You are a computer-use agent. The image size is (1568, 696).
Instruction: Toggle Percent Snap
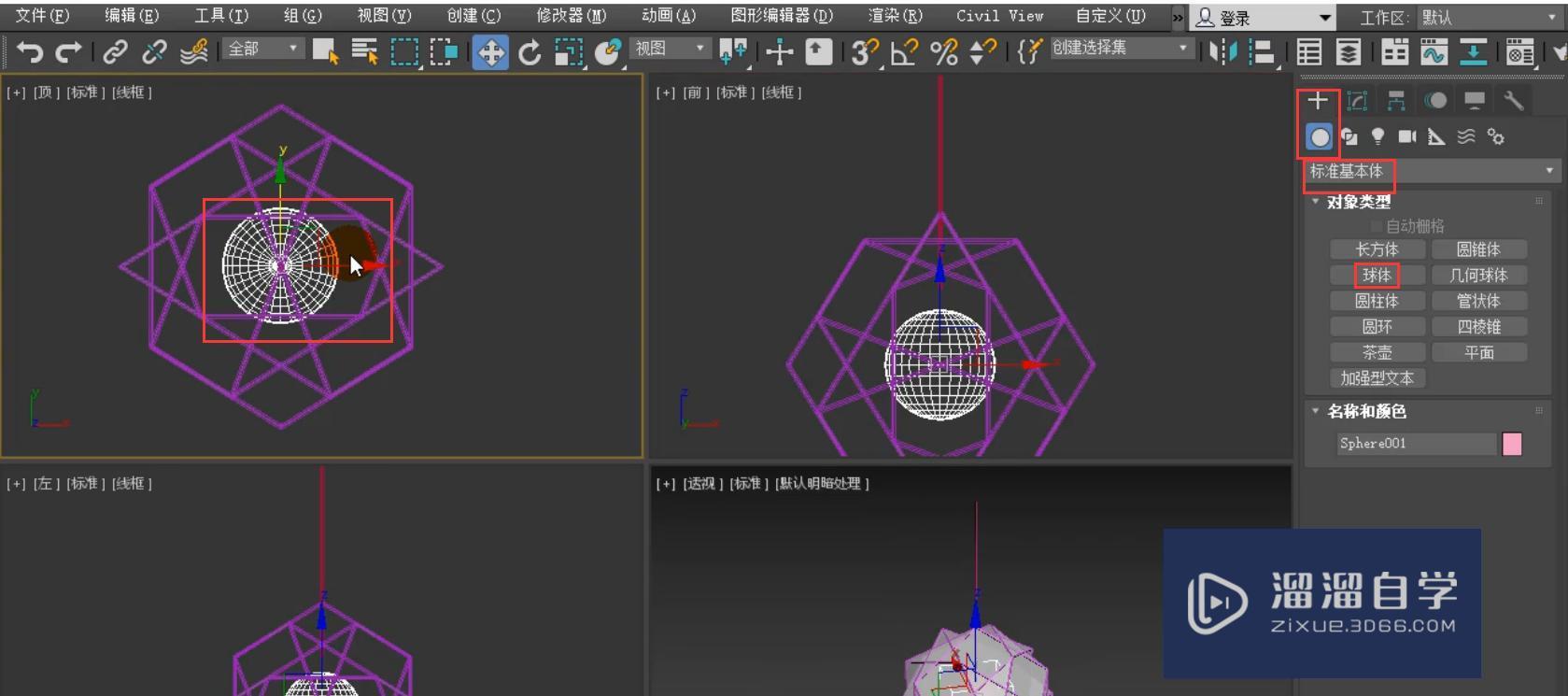point(943,51)
